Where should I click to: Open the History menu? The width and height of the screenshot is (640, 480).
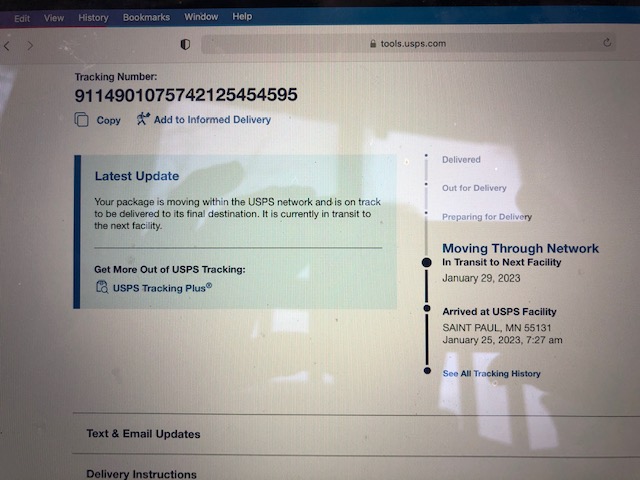click(x=93, y=18)
